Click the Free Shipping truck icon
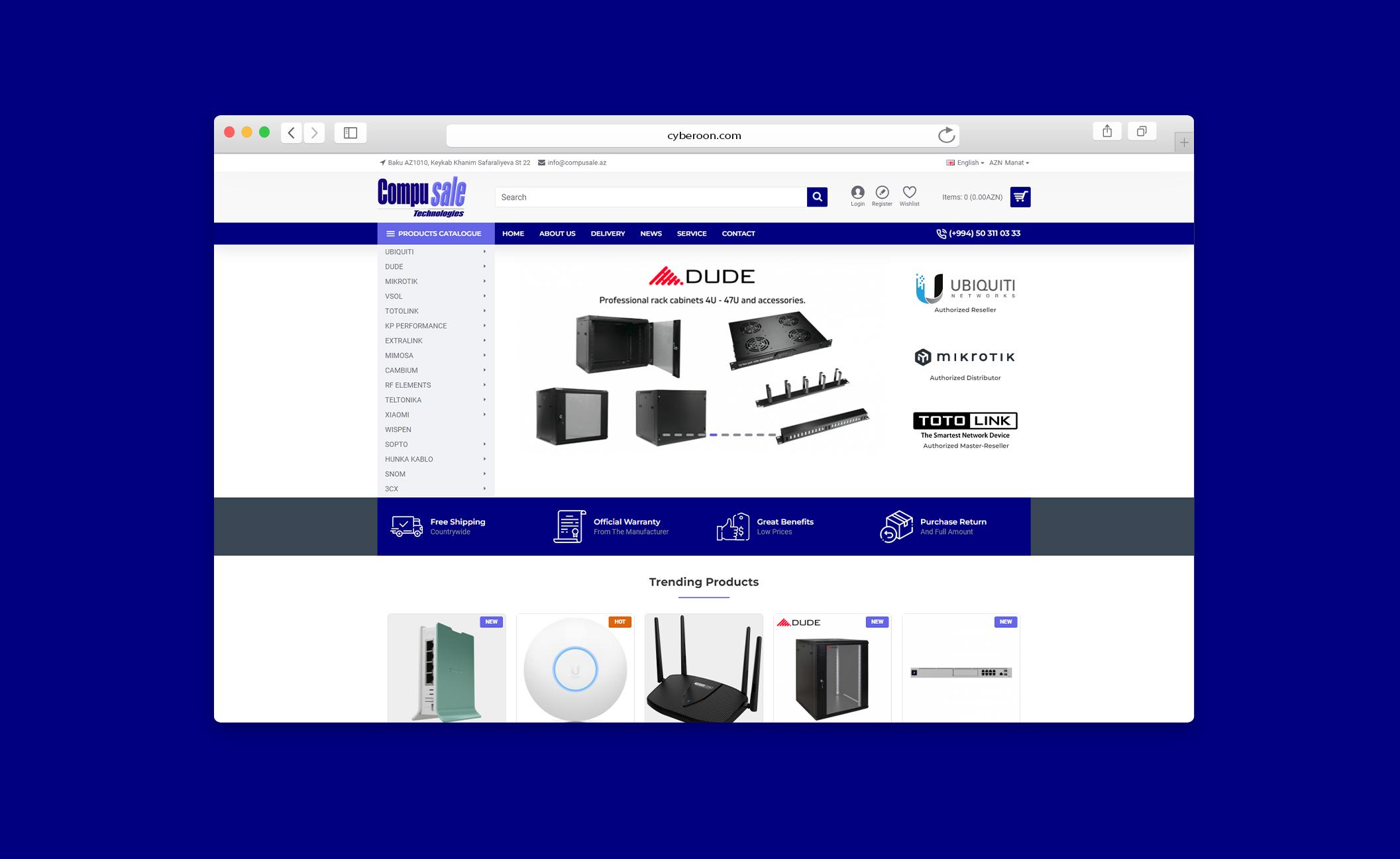 tap(405, 526)
